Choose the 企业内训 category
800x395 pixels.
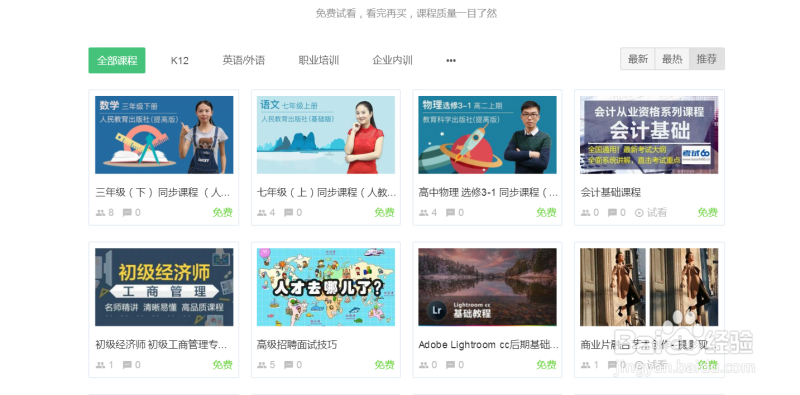coord(392,60)
